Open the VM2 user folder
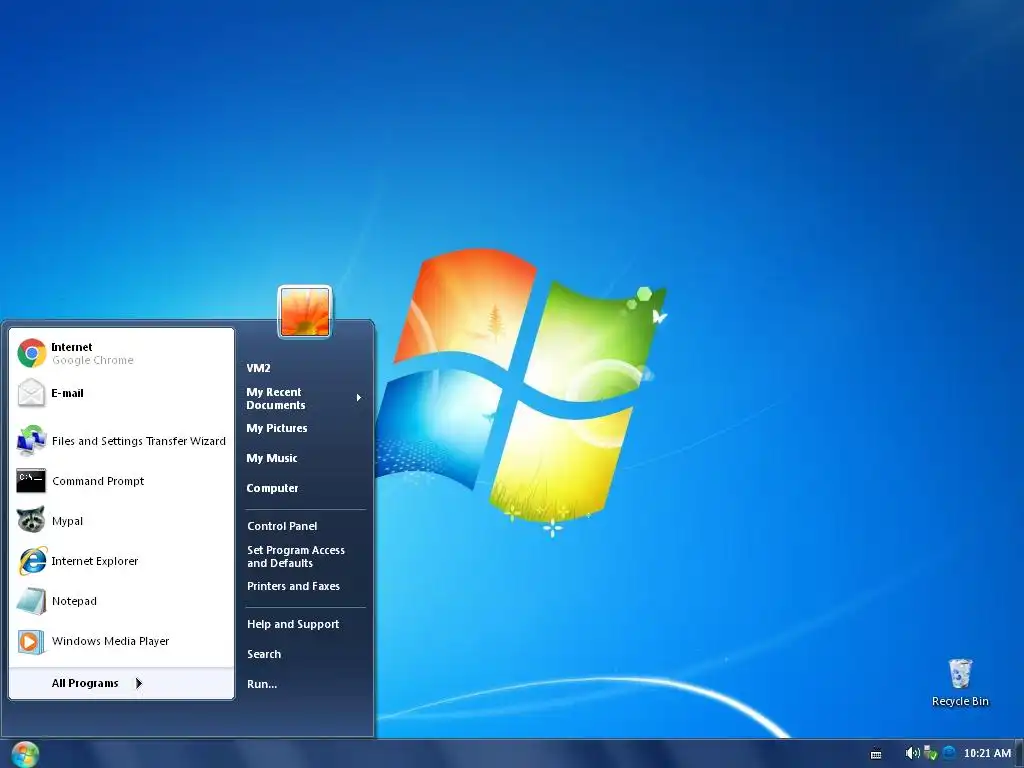The width and height of the screenshot is (1024, 768). (x=304, y=368)
